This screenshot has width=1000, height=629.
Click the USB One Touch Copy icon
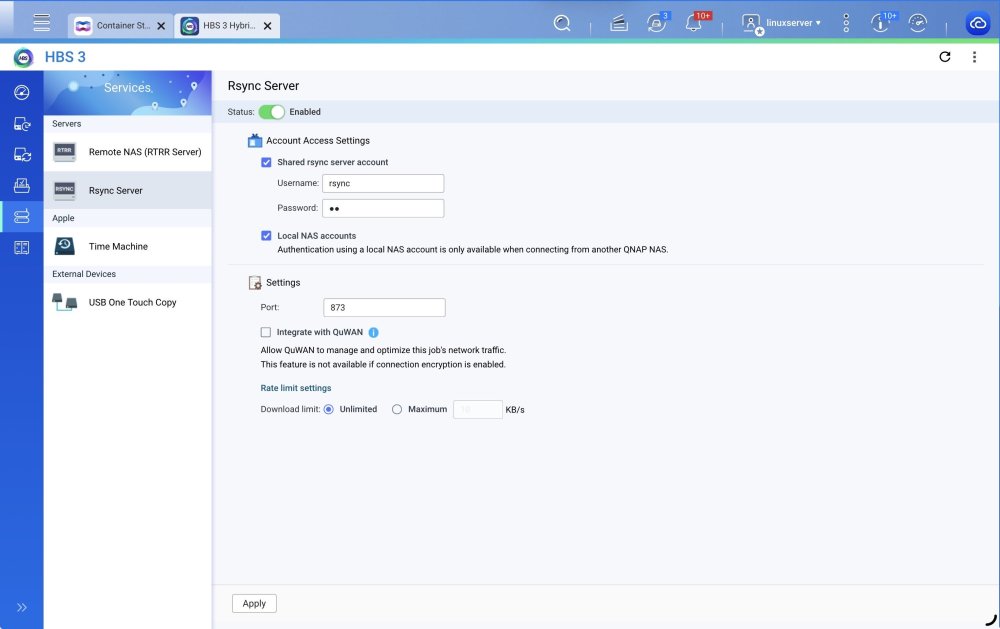64,302
